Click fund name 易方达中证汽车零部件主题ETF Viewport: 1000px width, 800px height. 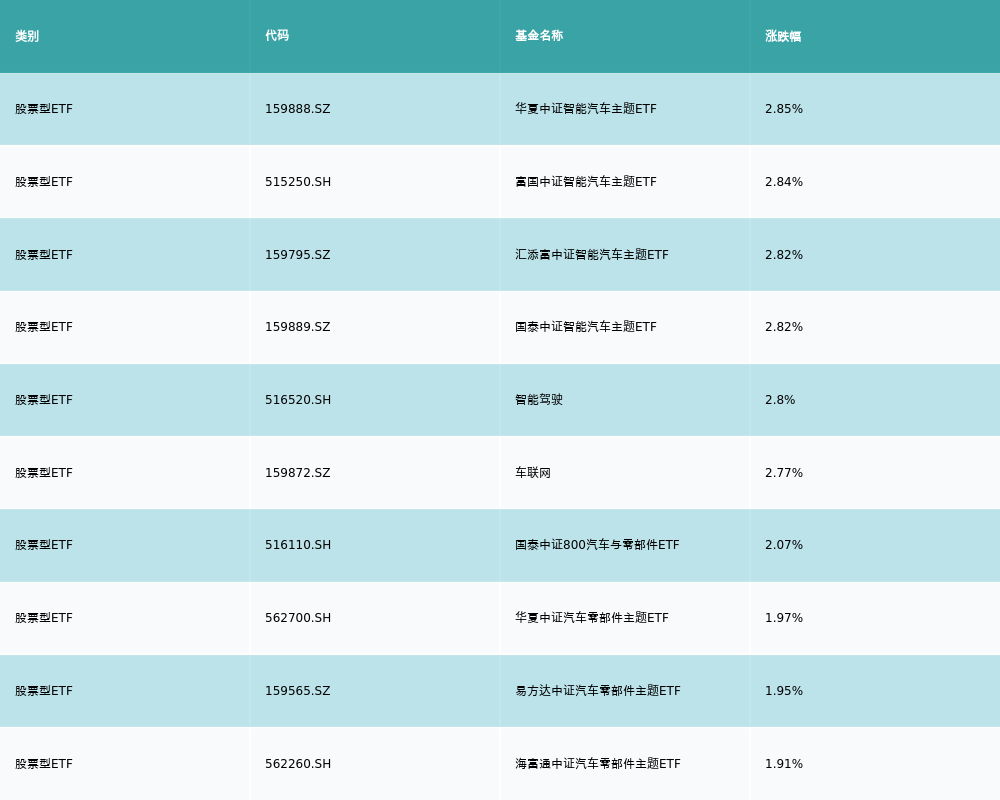(x=598, y=690)
